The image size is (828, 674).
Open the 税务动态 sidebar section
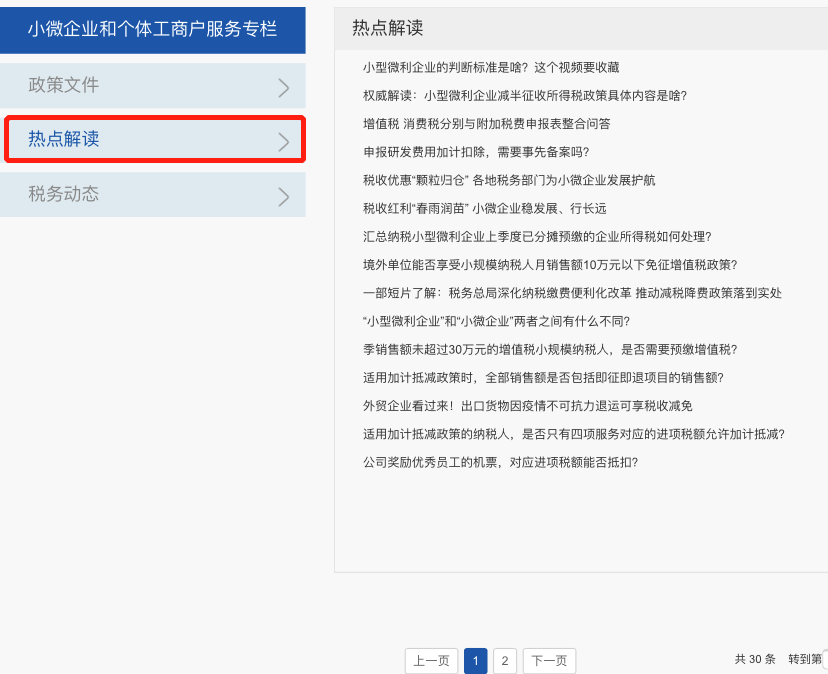(x=153, y=194)
